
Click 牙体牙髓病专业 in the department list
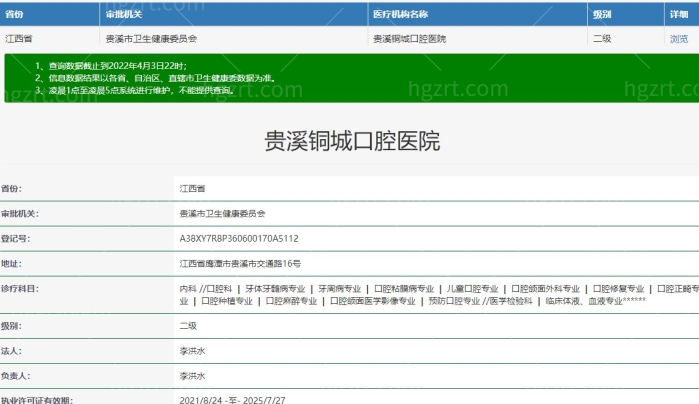(275, 289)
